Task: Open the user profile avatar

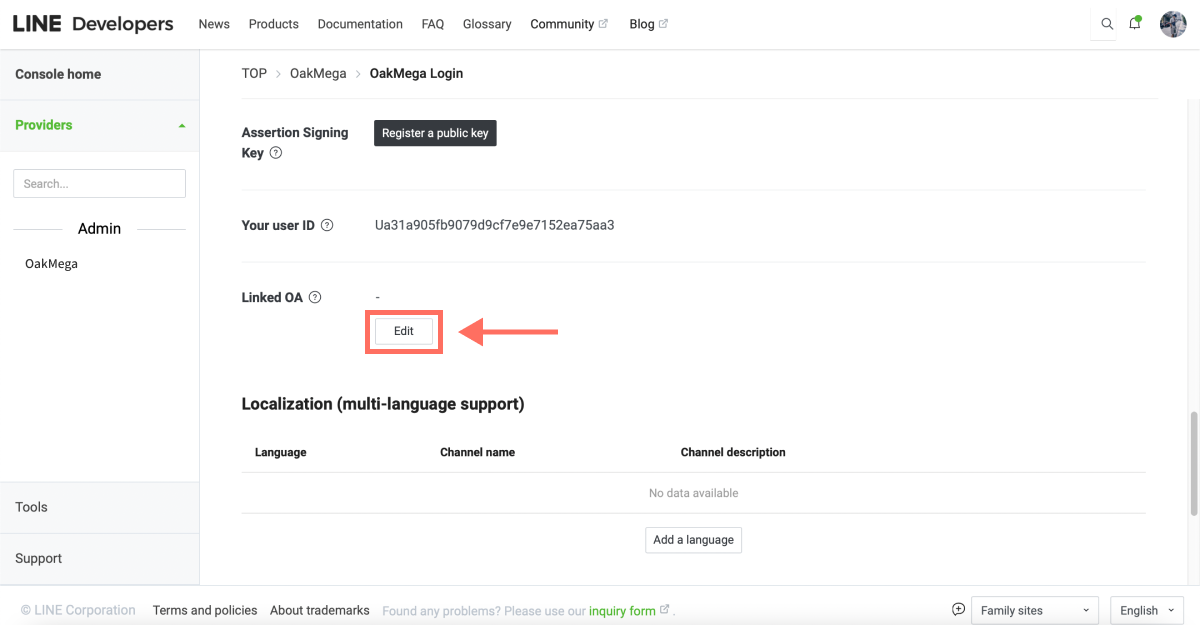Action: 1173,24
